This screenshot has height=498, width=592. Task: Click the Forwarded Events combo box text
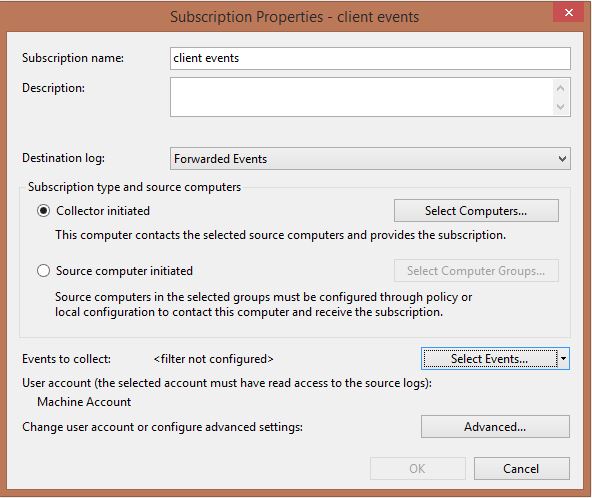pos(220,159)
